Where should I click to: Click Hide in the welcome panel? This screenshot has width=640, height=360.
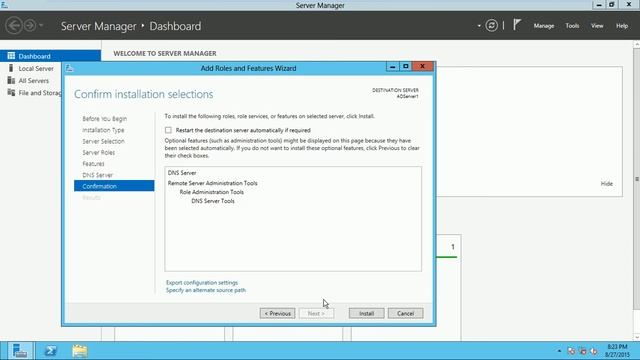pyautogui.click(x=607, y=184)
